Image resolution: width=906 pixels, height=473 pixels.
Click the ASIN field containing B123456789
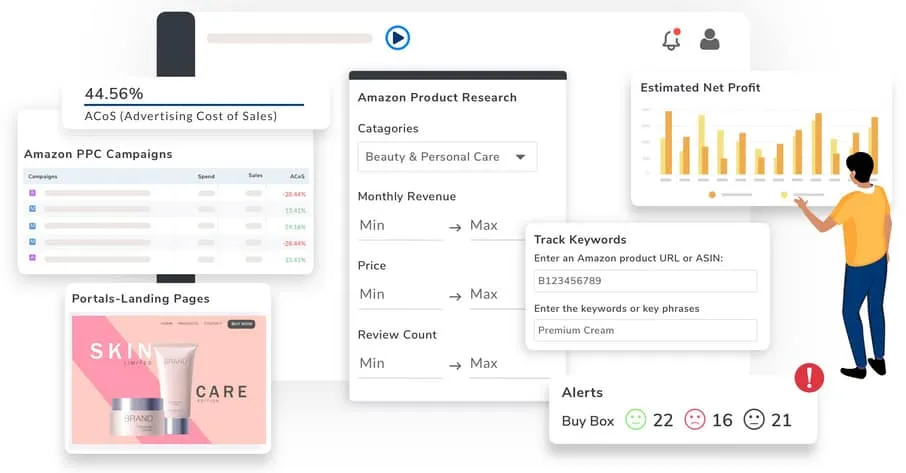coord(644,281)
